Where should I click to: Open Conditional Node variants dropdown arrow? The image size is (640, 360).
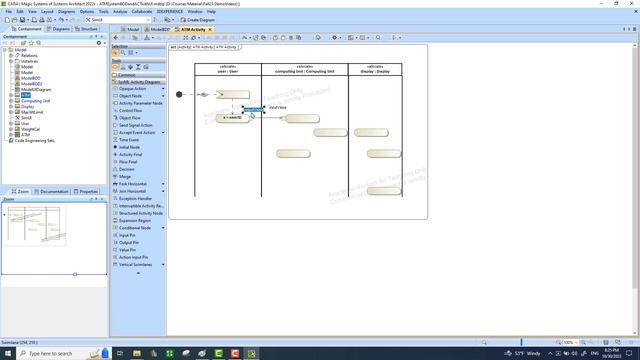tap(163, 228)
